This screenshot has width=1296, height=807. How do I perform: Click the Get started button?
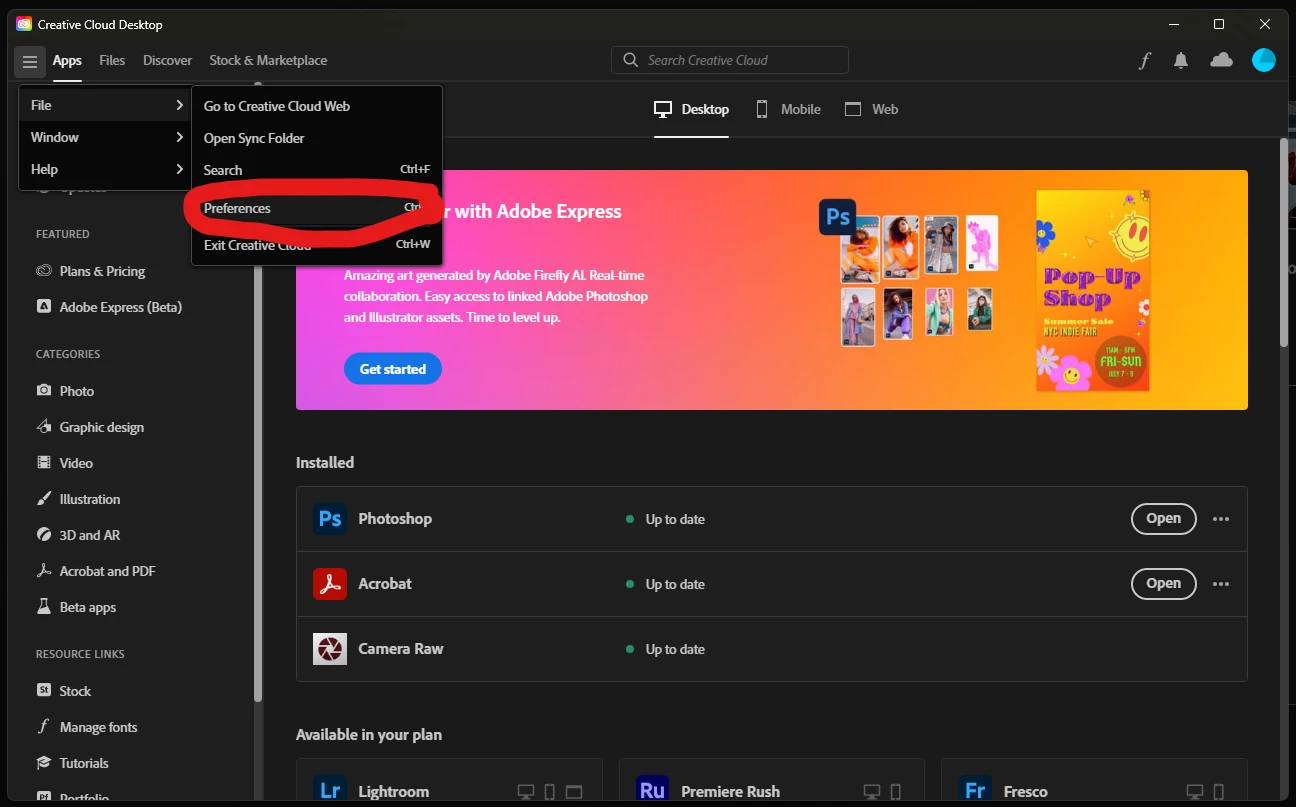pos(393,369)
